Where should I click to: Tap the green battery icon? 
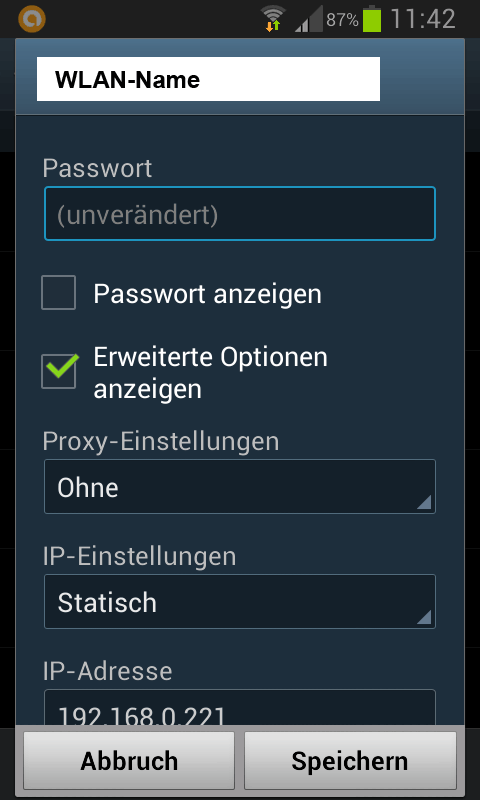pos(372,19)
